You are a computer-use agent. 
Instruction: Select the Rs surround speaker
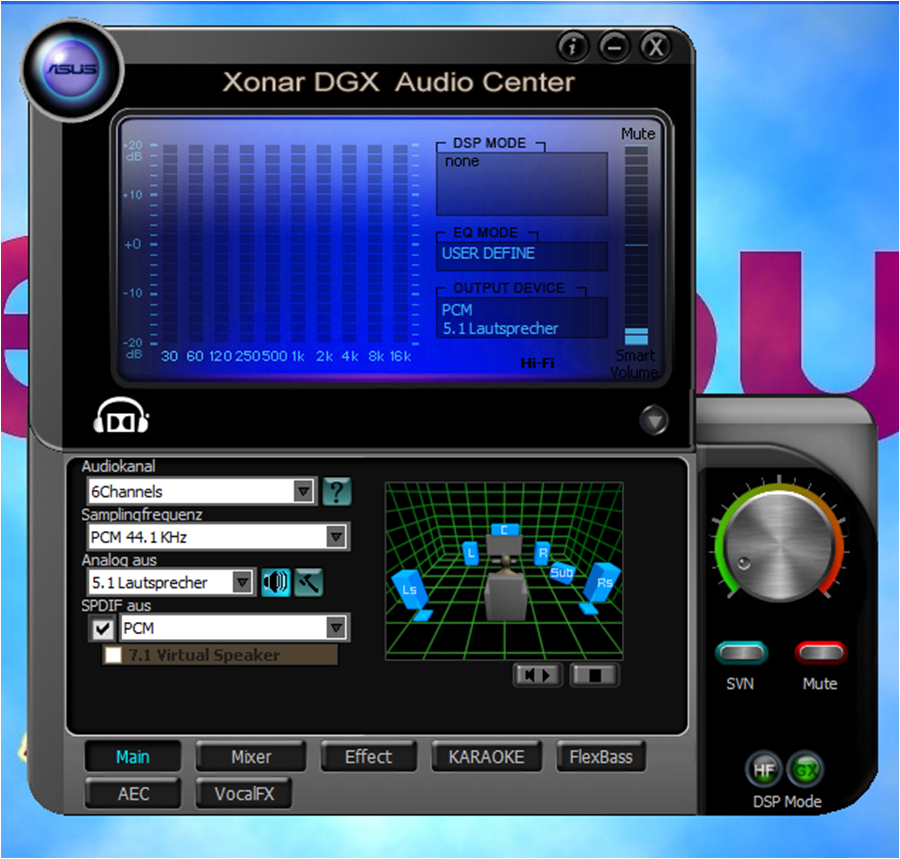(601, 586)
